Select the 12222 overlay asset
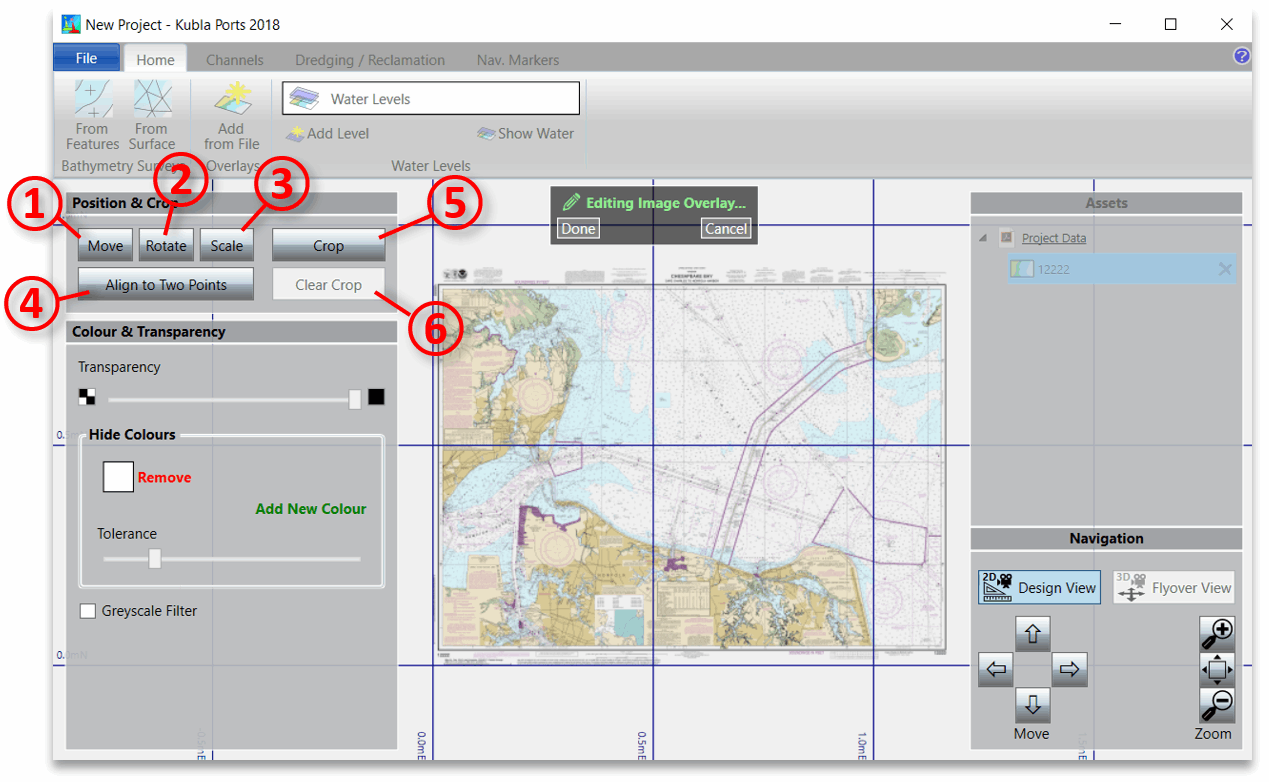This screenshot has height=782, width=1269. (x=1121, y=269)
